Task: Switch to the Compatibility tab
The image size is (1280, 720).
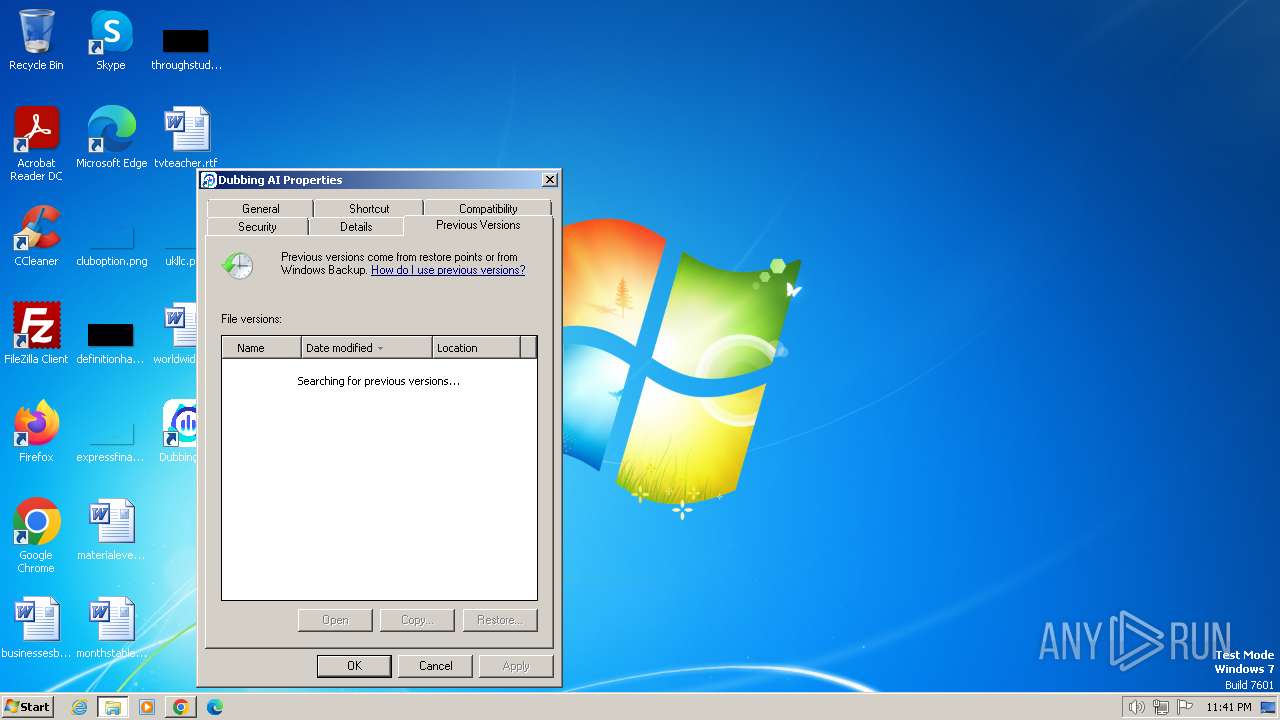Action: pos(488,209)
